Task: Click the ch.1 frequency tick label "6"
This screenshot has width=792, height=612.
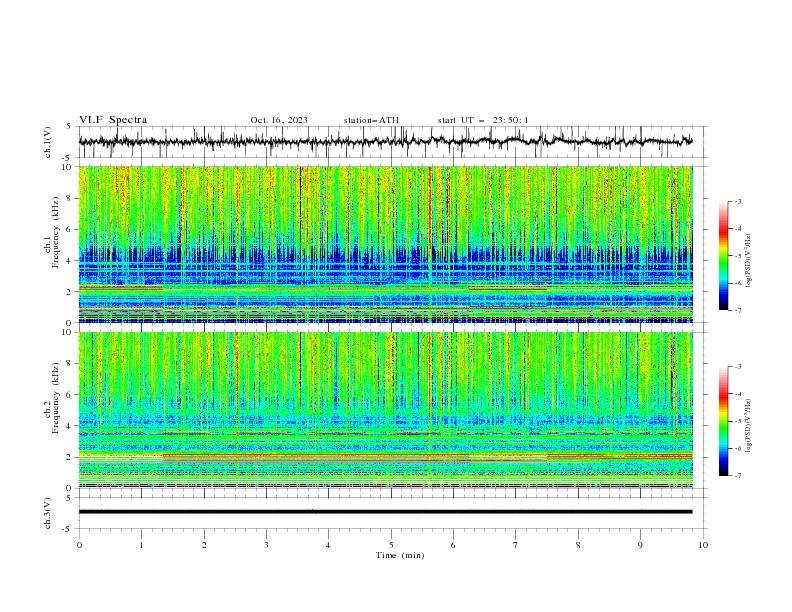Action: click(70, 230)
